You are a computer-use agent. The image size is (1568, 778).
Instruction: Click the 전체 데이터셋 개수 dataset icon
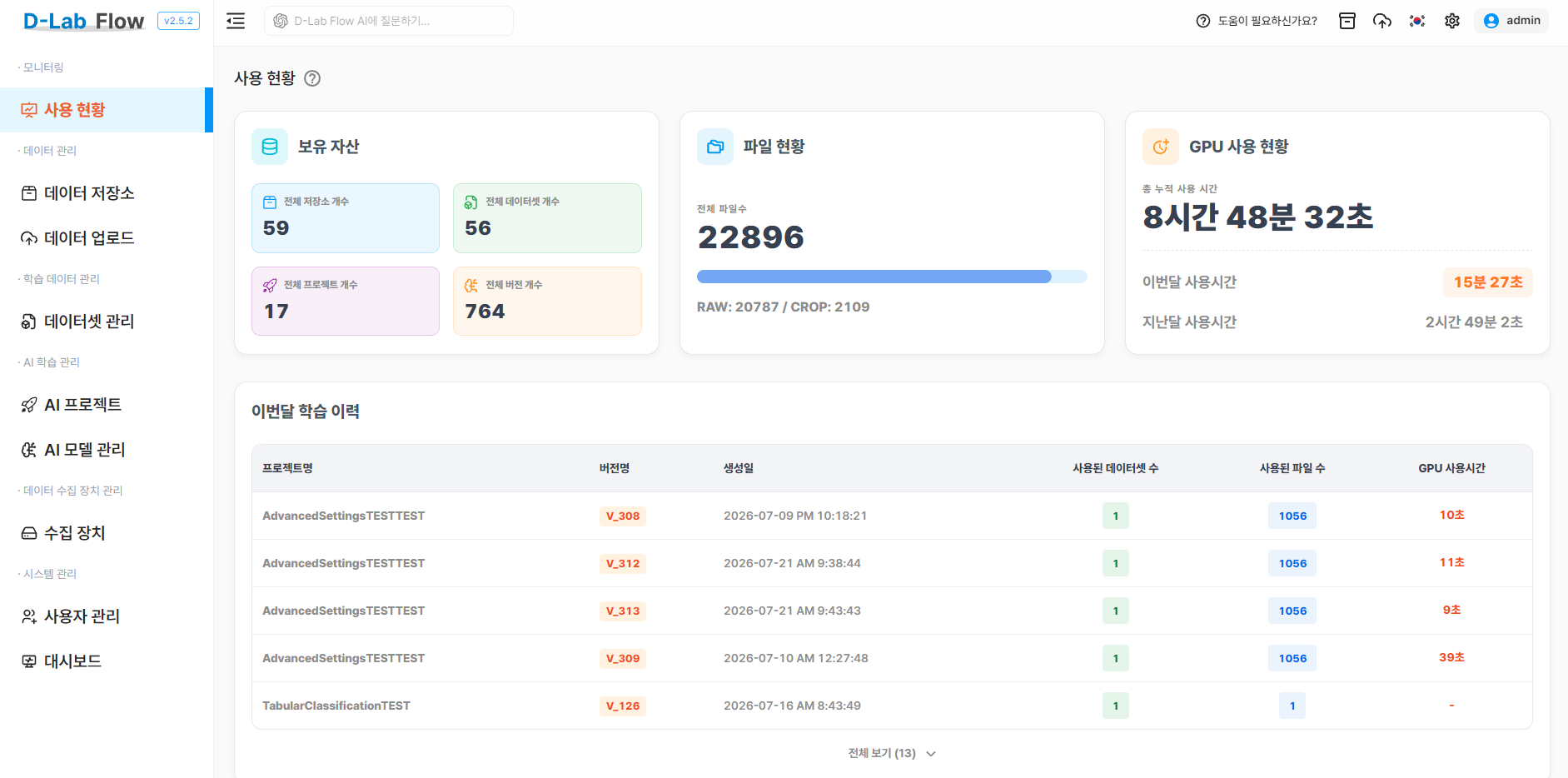tap(471, 202)
